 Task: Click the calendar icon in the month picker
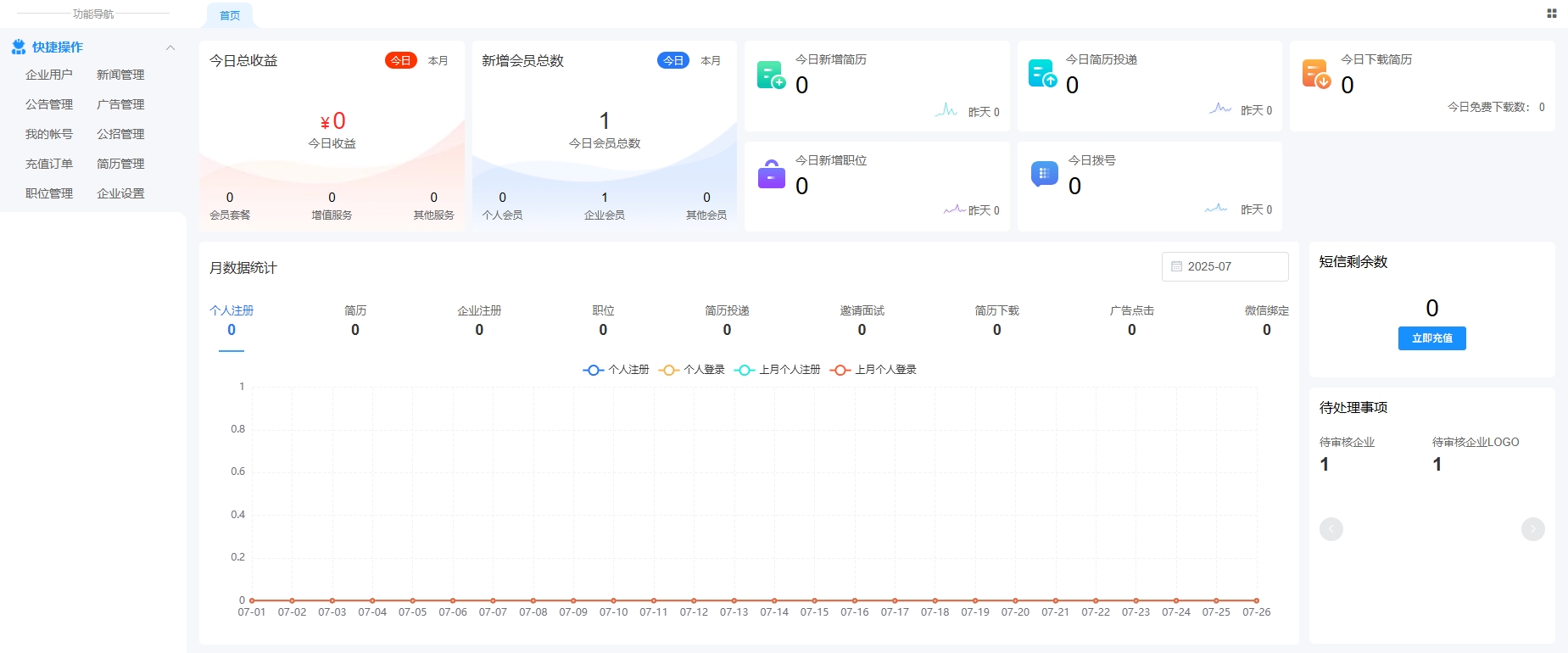1176,266
